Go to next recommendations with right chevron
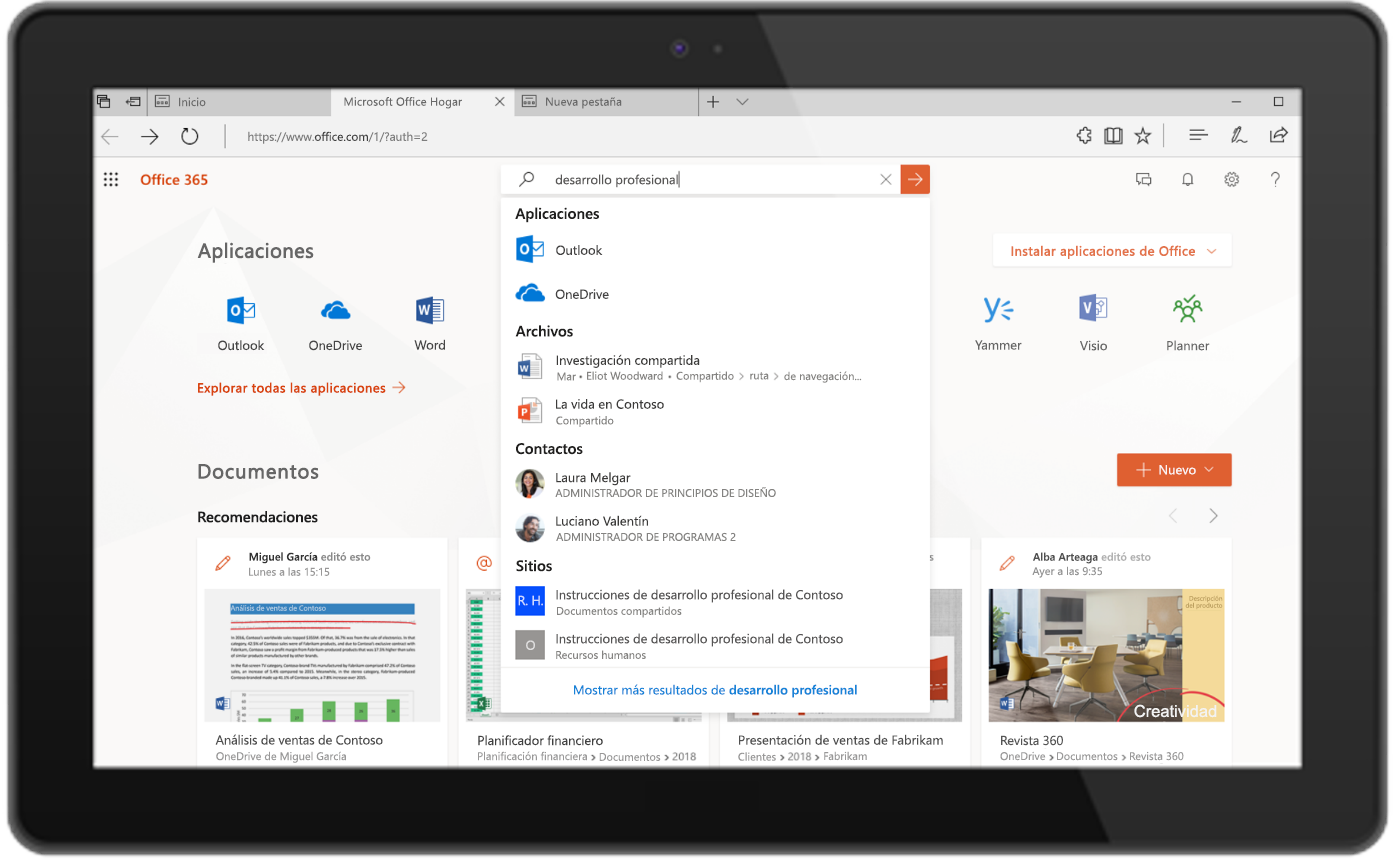Image resolution: width=1395 pixels, height=860 pixels. (x=1213, y=516)
